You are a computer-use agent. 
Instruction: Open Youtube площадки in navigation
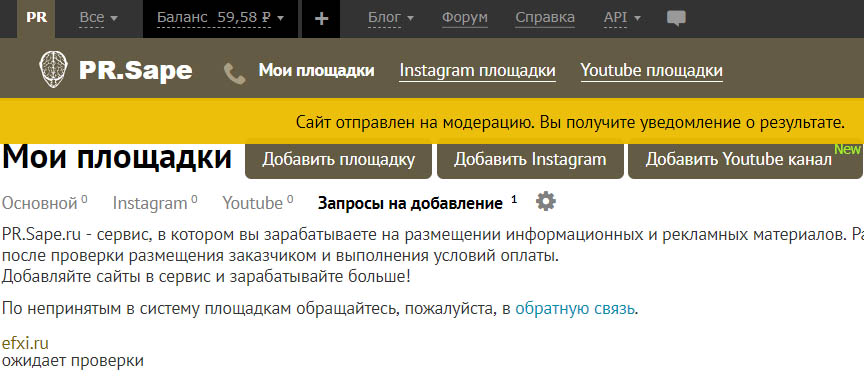[651, 71]
